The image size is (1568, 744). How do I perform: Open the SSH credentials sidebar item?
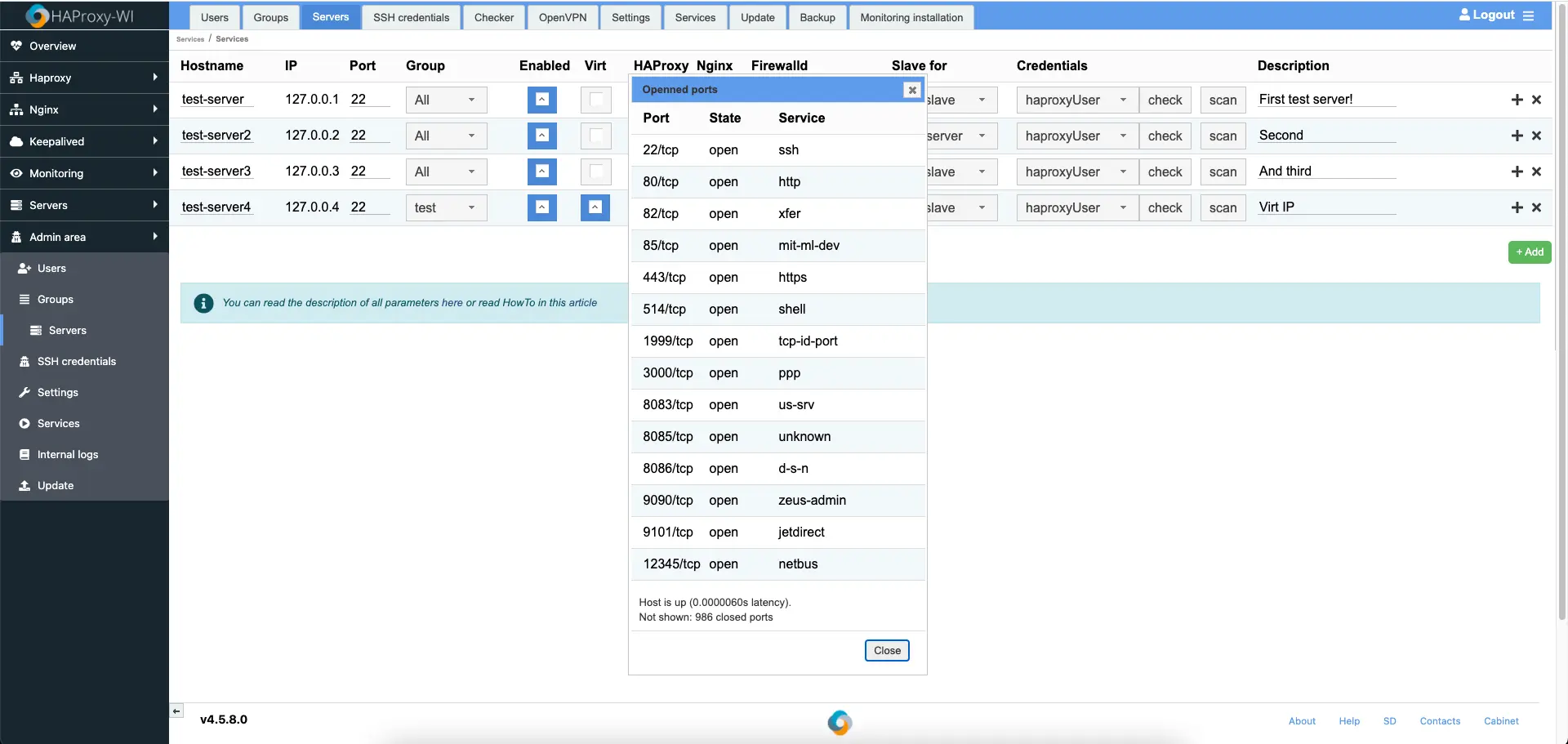(x=76, y=361)
